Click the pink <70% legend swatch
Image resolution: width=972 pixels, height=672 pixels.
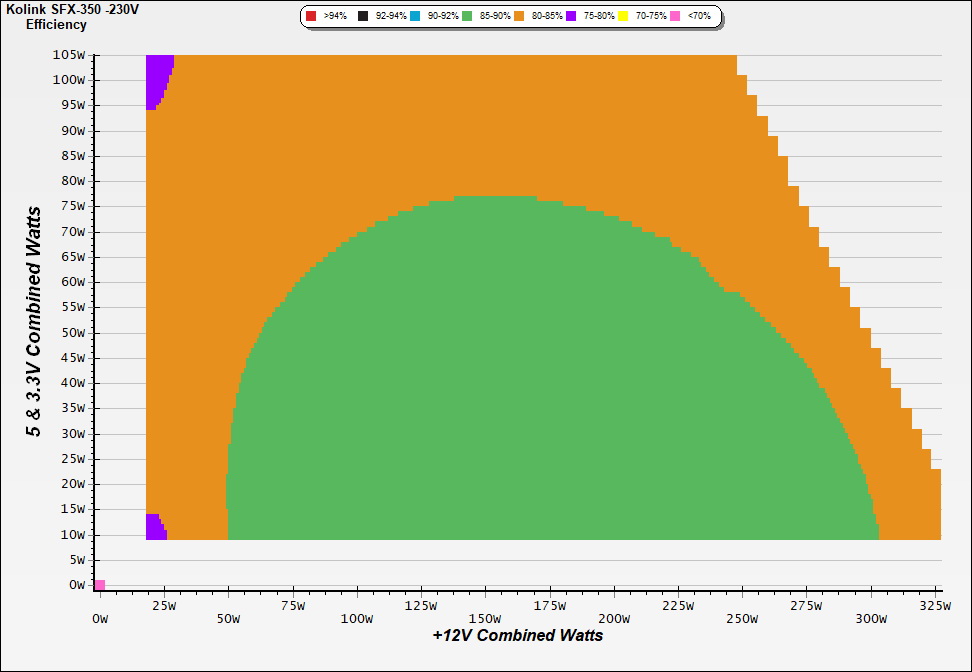(x=675, y=17)
